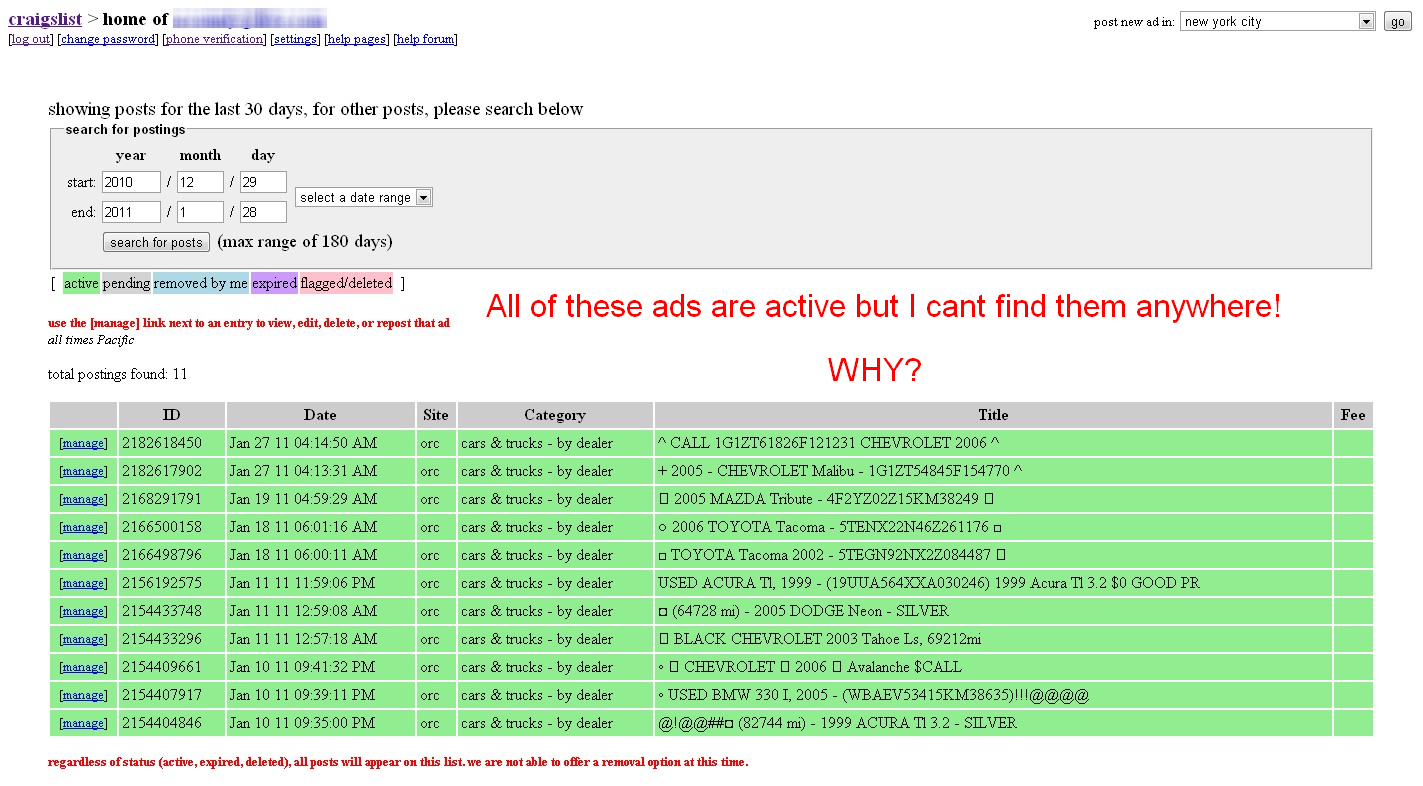The width and height of the screenshot is (1423, 786).
Task: Manage post 2166500158
Action: (83, 527)
